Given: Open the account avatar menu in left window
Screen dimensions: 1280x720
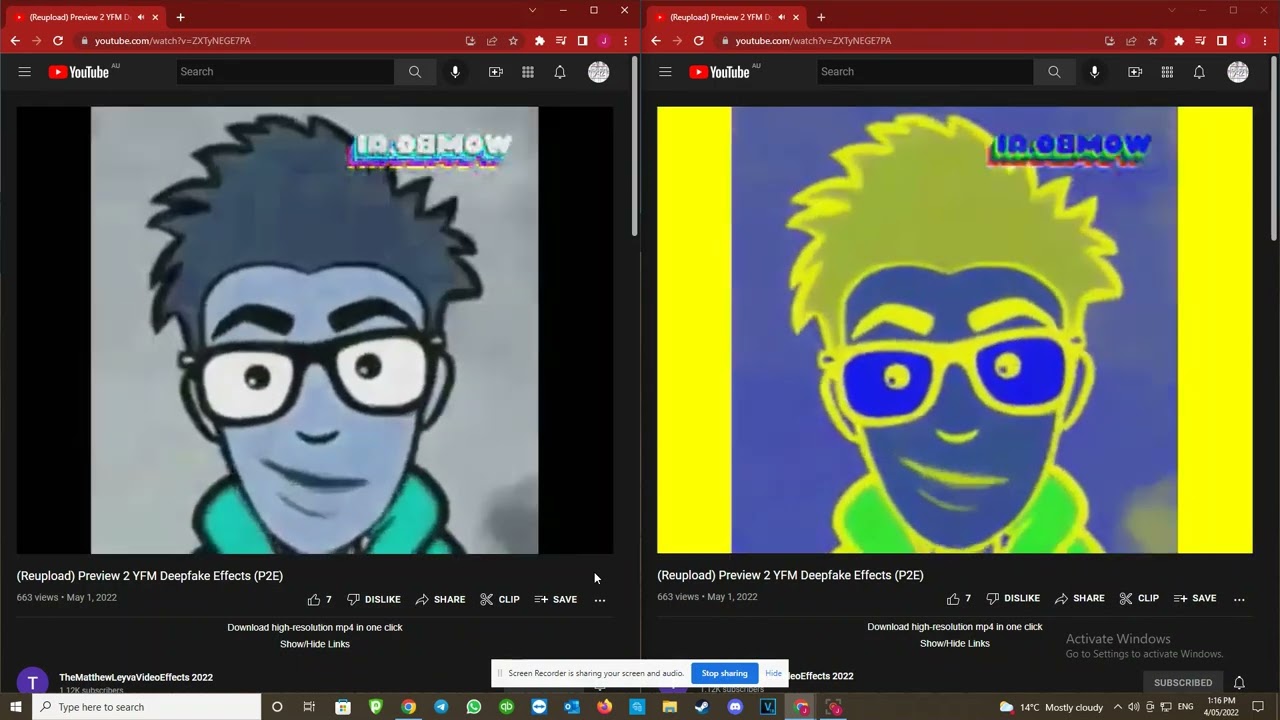Looking at the screenshot, I should click(x=598, y=72).
